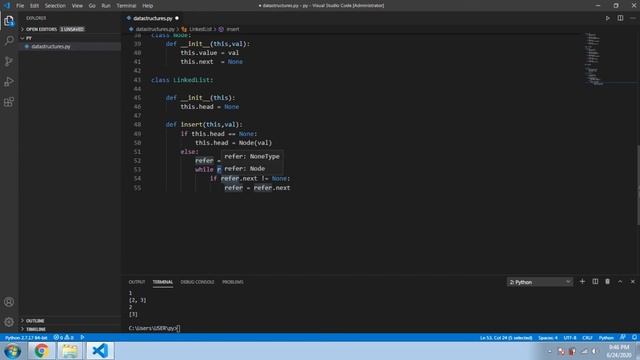The width and height of the screenshot is (640, 360).
Task: Open errors and warnings count in status bar
Action: click(64, 338)
